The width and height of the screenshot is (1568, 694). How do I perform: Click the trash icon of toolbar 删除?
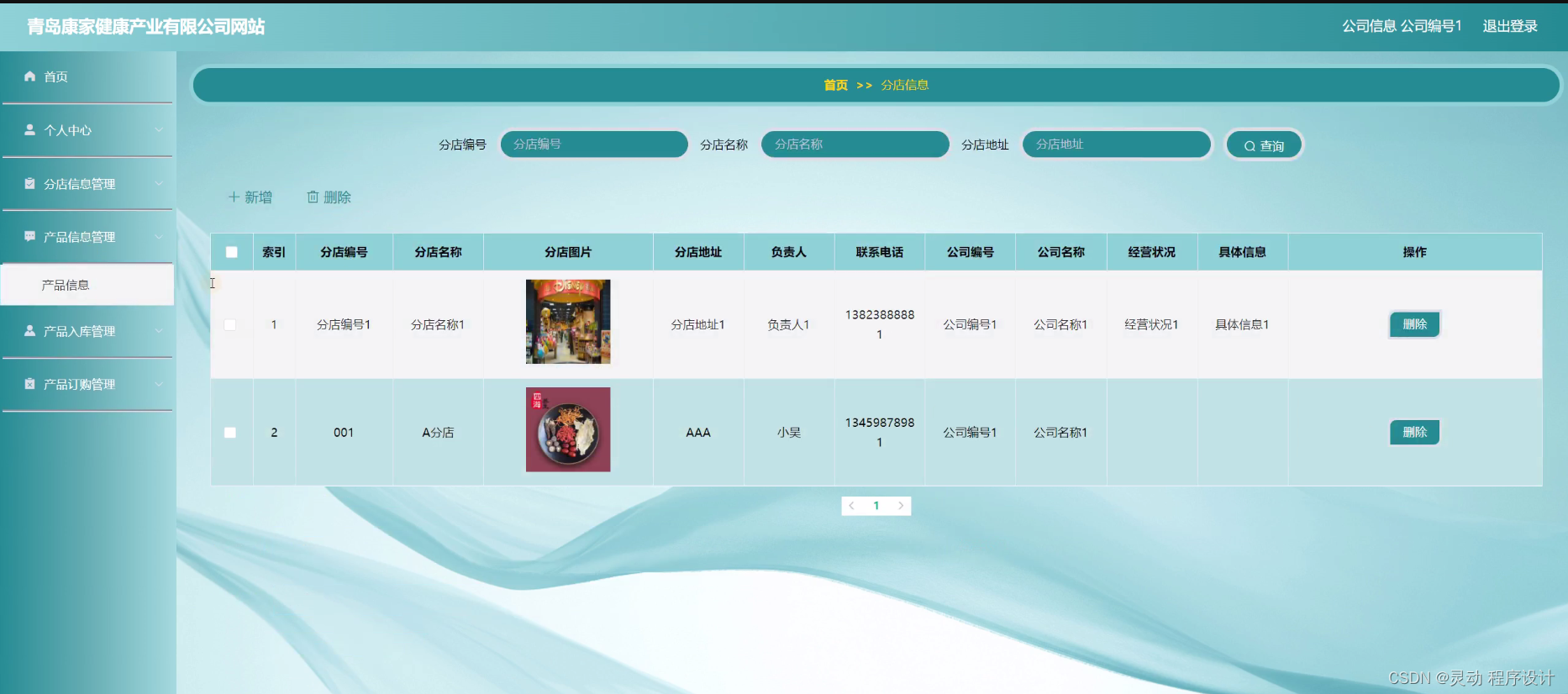click(x=313, y=197)
